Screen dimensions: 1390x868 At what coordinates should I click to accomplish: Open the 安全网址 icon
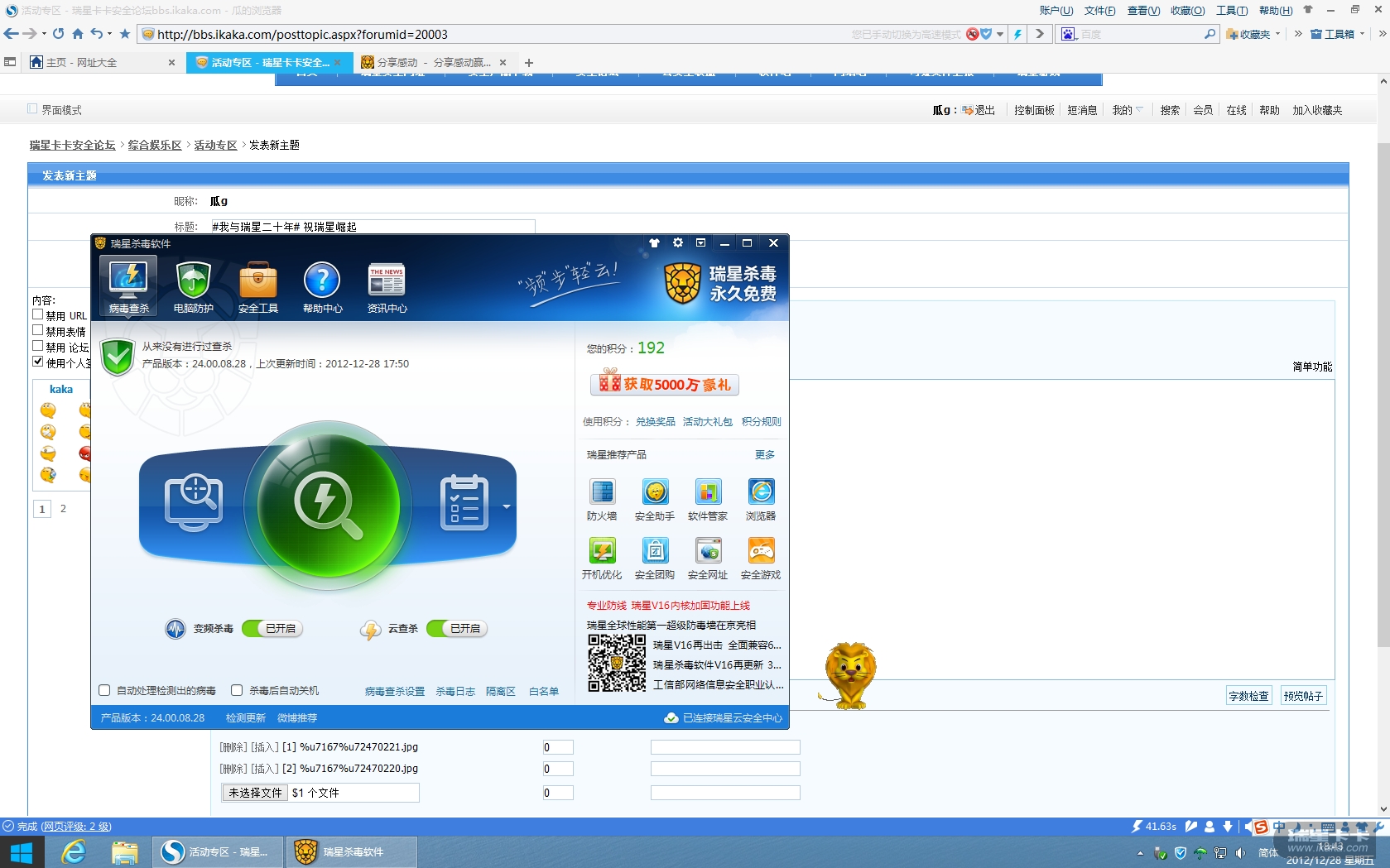tap(708, 559)
